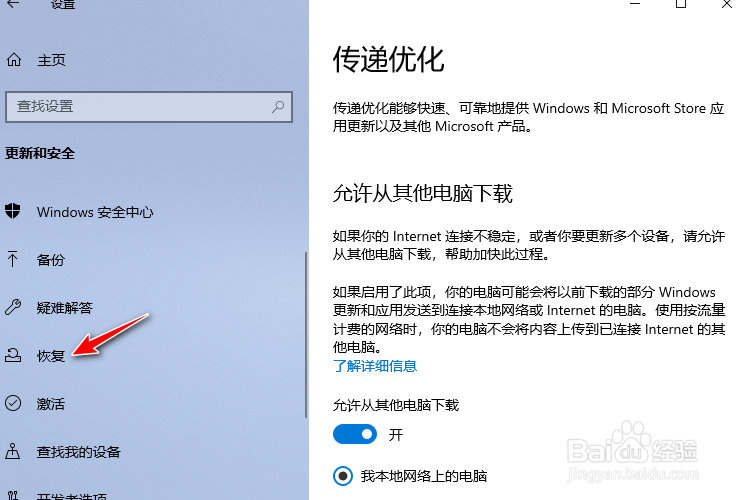Select 我本地网络上的电脑 radio button
This screenshot has width=740, height=500.
click(x=343, y=475)
